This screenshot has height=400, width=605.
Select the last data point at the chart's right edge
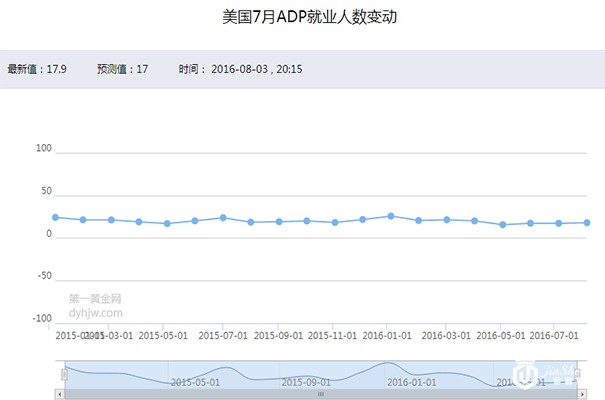click(x=587, y=223)
